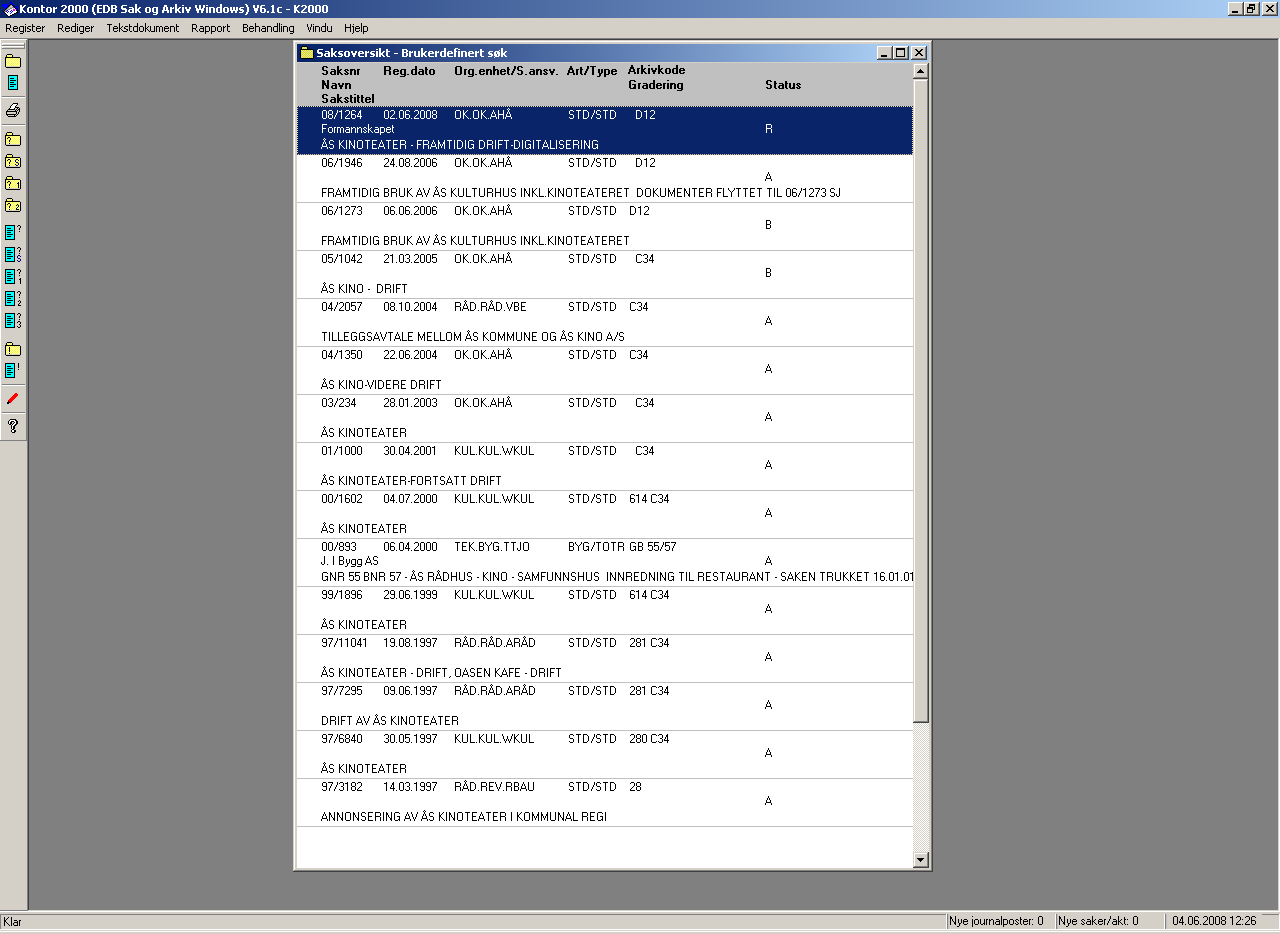This screenshot has width=1280, height=934.
Task: Open the Register menu
Action: pyautogui.click(x=25, y=28)
